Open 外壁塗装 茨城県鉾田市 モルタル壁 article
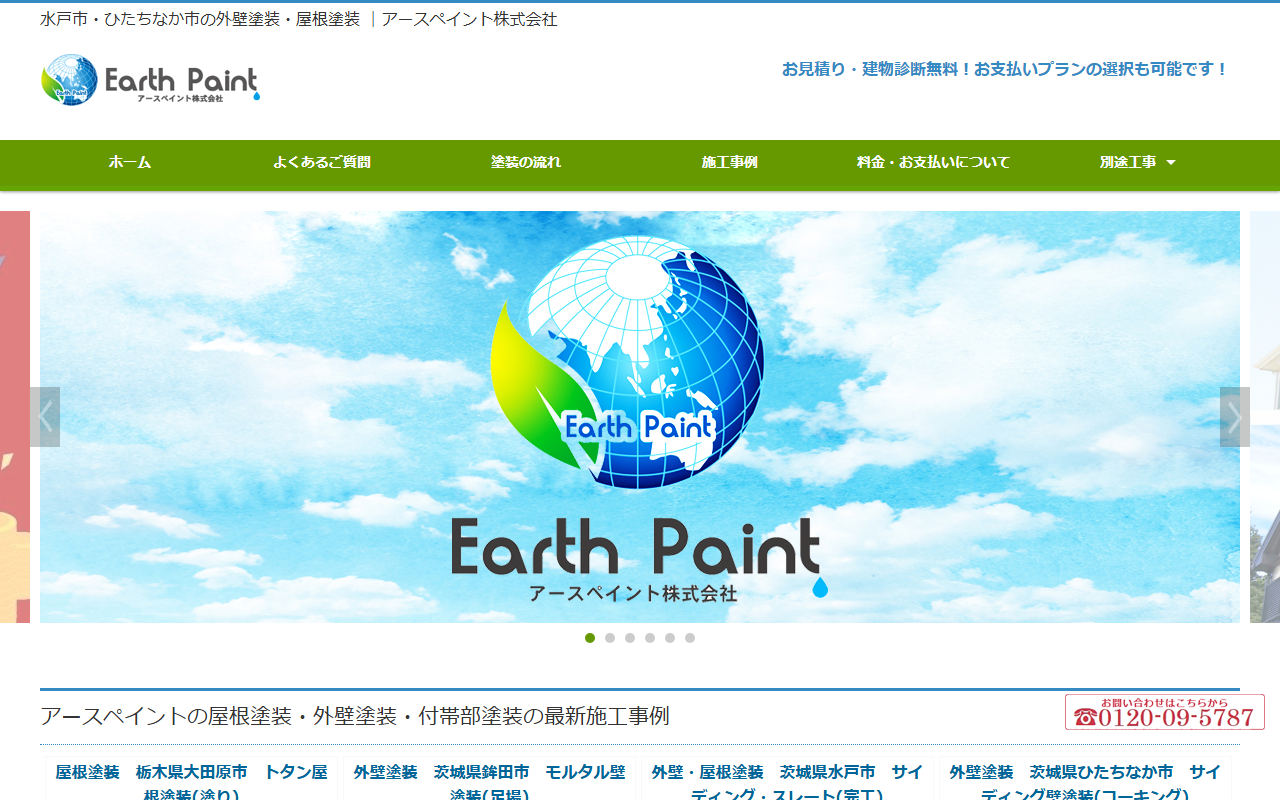 pyautogui.click(x=489, y=782)
